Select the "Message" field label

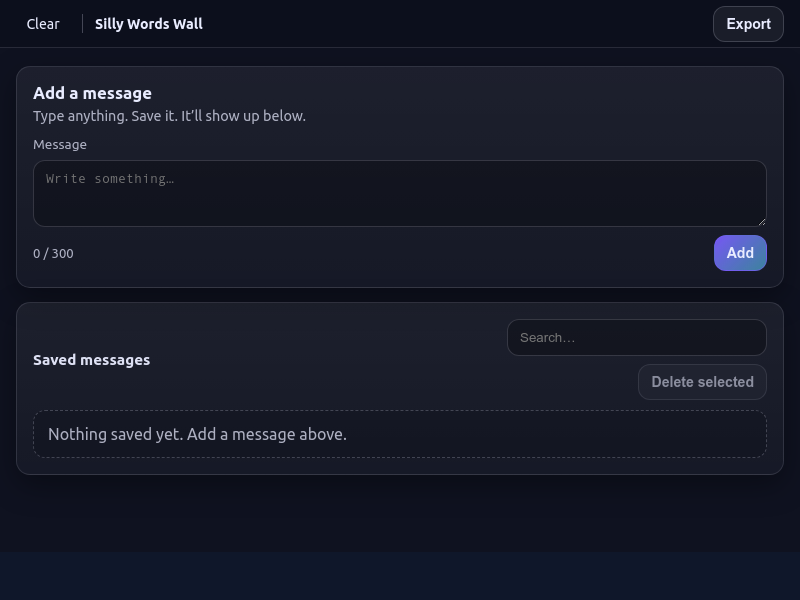(x=60, y=145)
